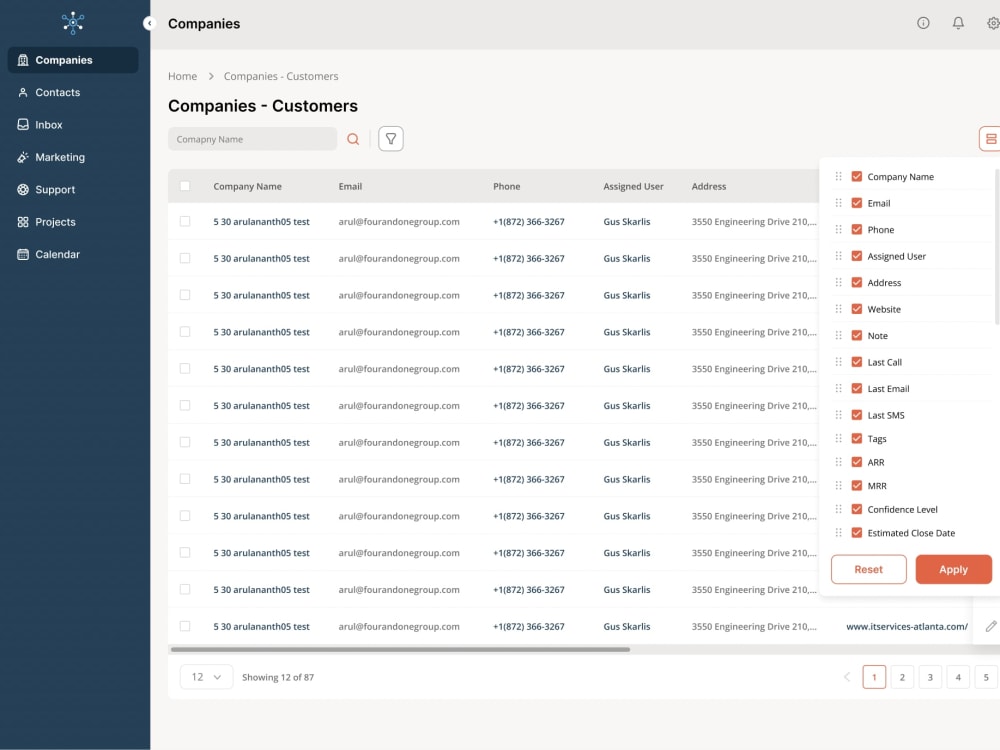The height and width of the screenshot is (750, 1000).
Task: Open the filter options icon
Action: [390, 138]
